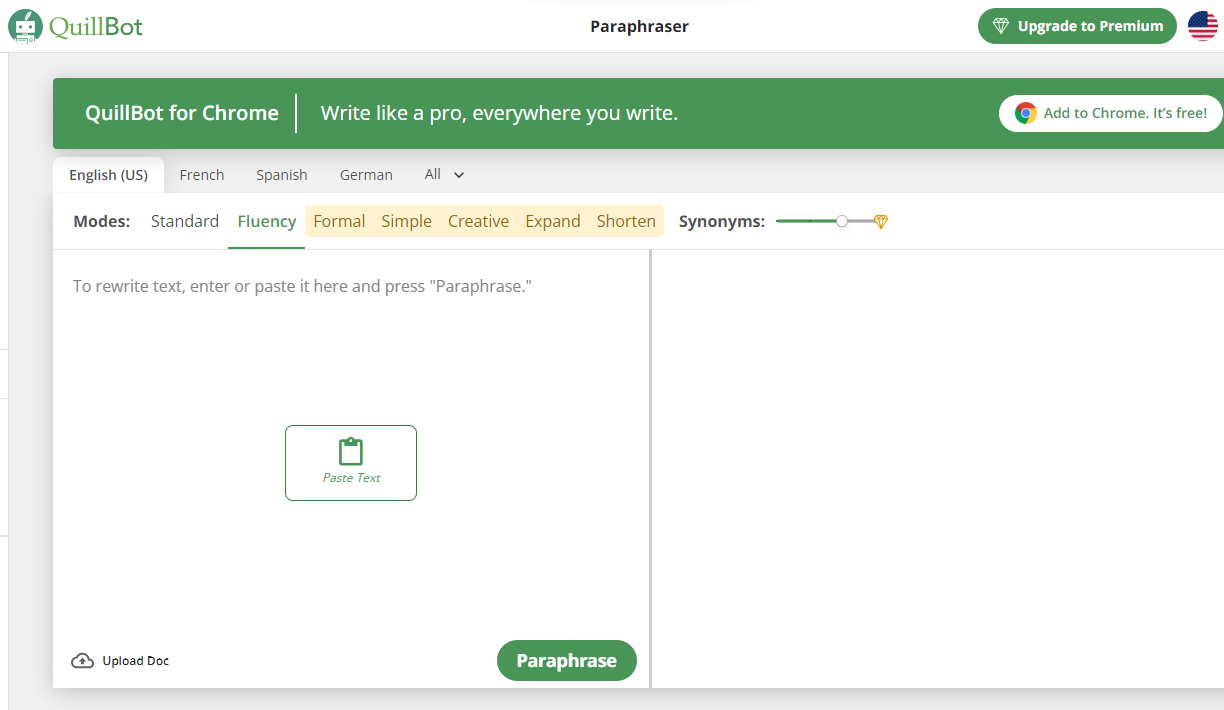1224x710 pixels.
Task: Click the QuillBot wordmark text
Action: (x=96, y=26)
